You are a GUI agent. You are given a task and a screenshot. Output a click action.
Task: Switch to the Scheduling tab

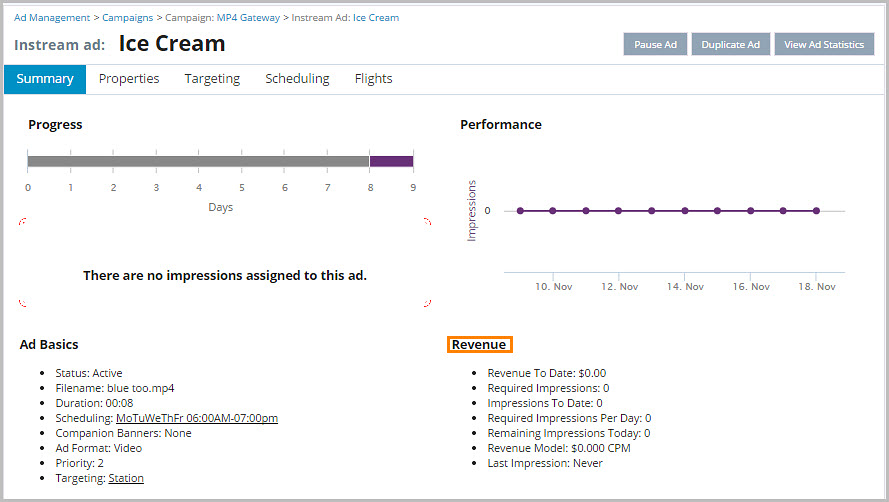pyautogui.click(x=297, y=79)
